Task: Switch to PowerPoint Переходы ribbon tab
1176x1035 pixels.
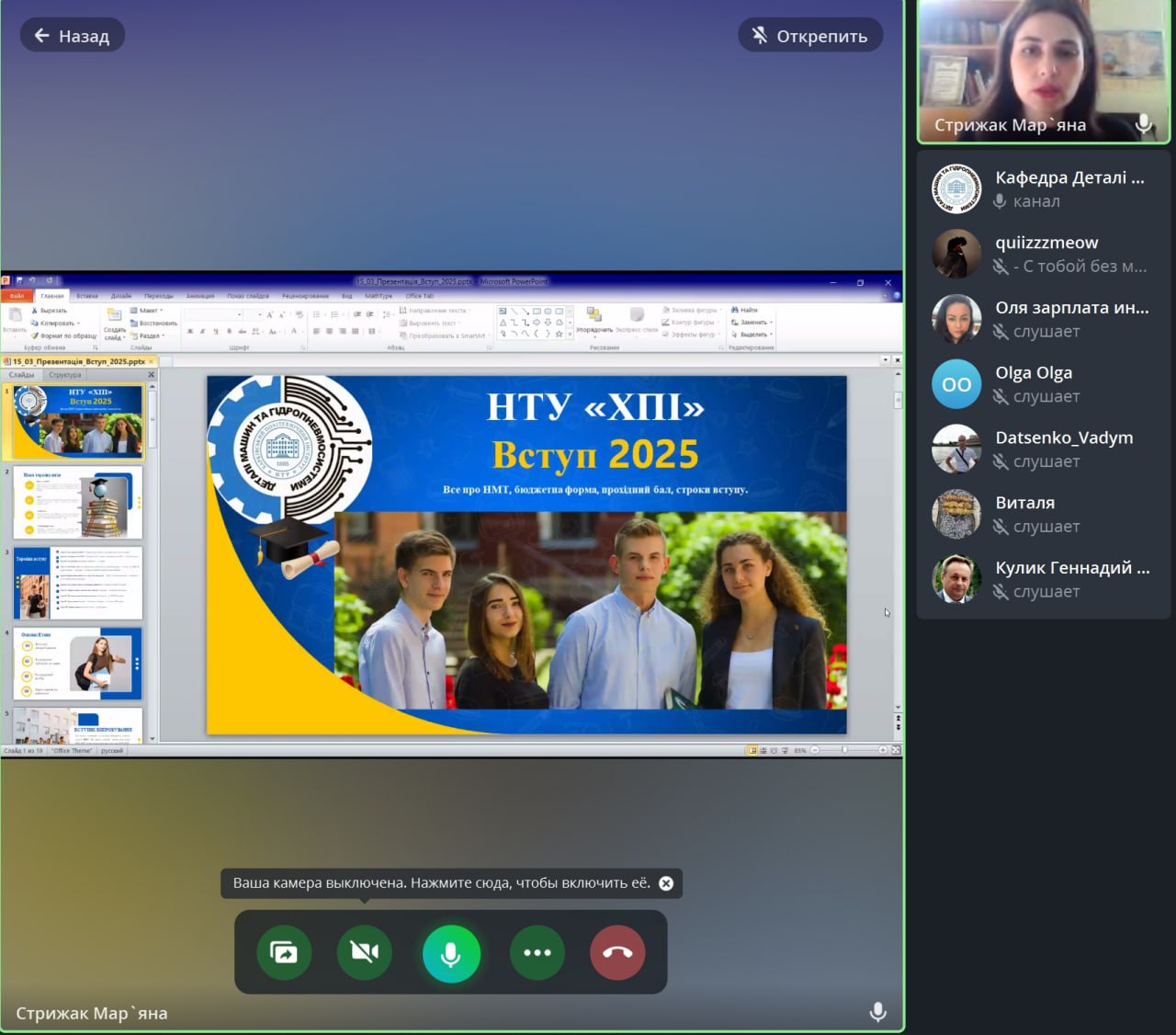Action: [159, 296]
